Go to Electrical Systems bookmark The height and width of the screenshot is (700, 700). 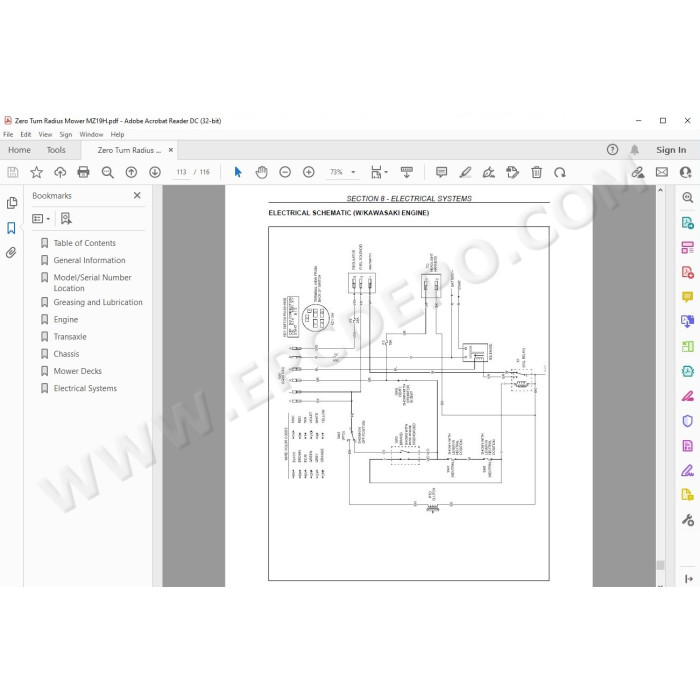coord(85,388)
